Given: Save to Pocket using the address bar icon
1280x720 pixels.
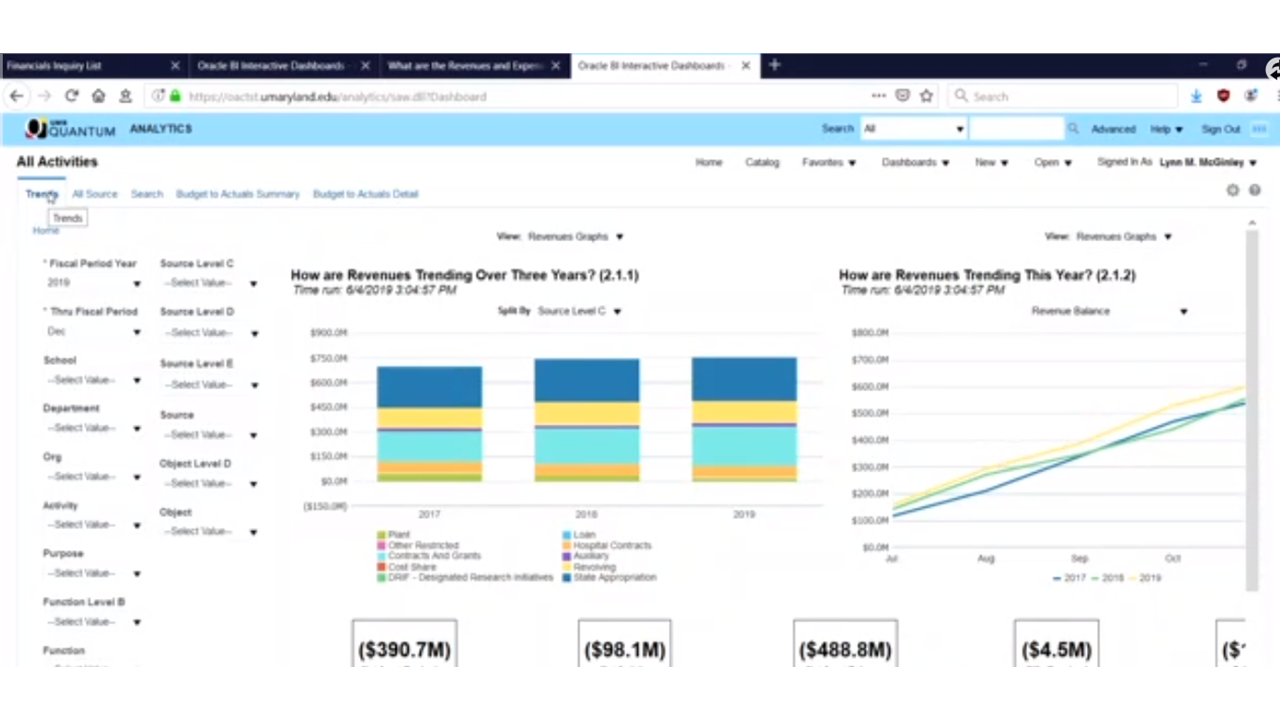Looking at the screenshot, I should [902, 96].
